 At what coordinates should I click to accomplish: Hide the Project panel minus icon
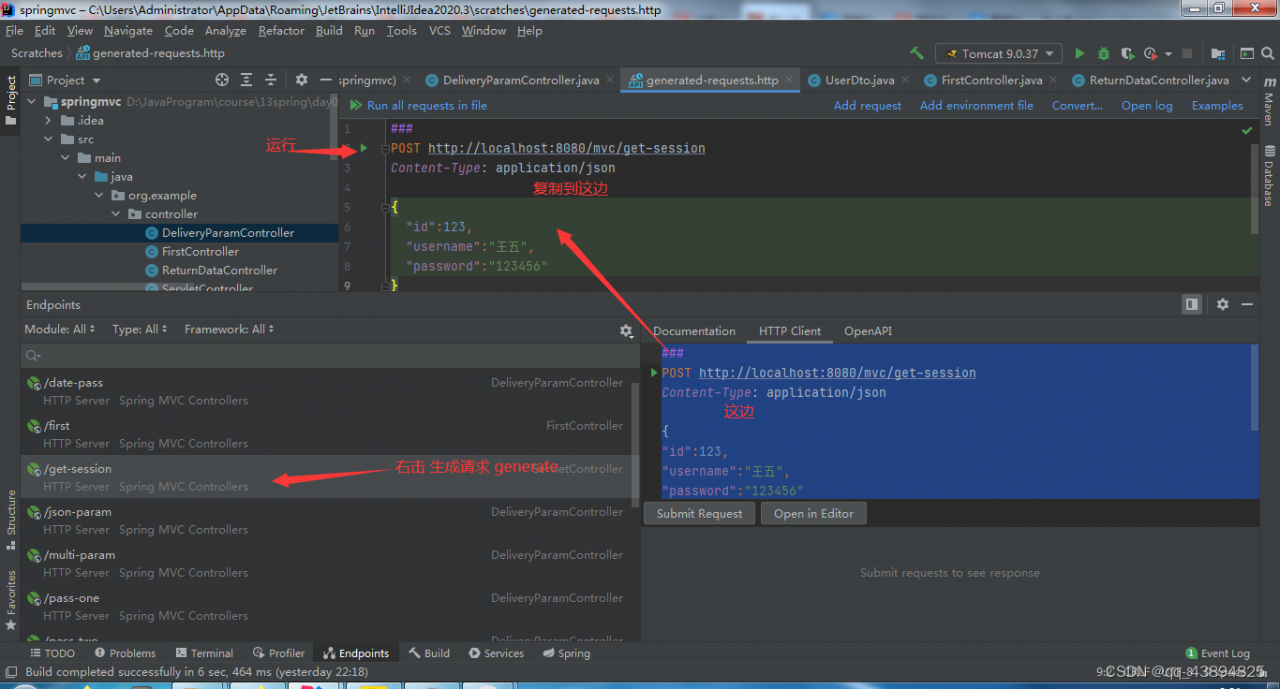[x=326, y=79]
